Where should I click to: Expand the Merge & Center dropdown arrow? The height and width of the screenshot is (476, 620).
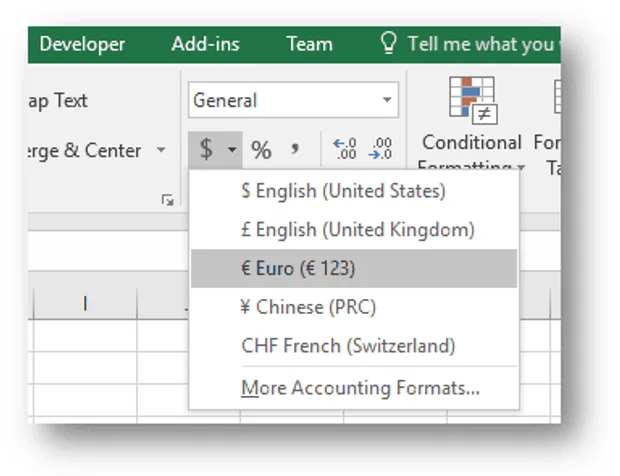[x=161, y=150]
